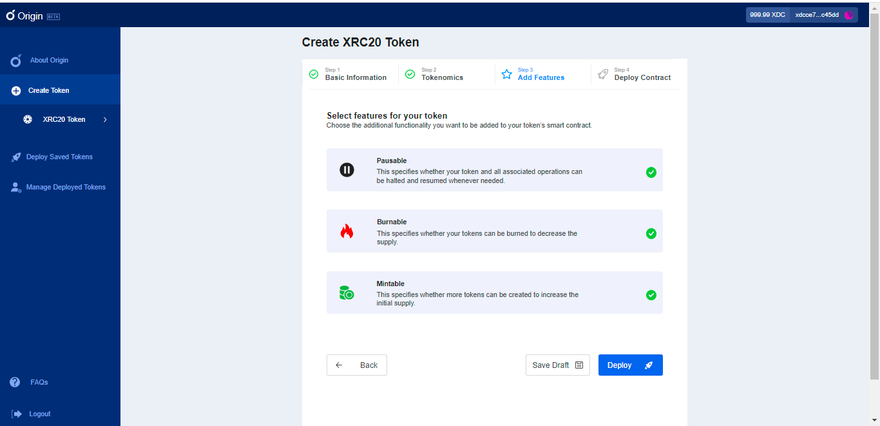Click the Burnable flame icon

pyautogui.click(x=346, y=231)
